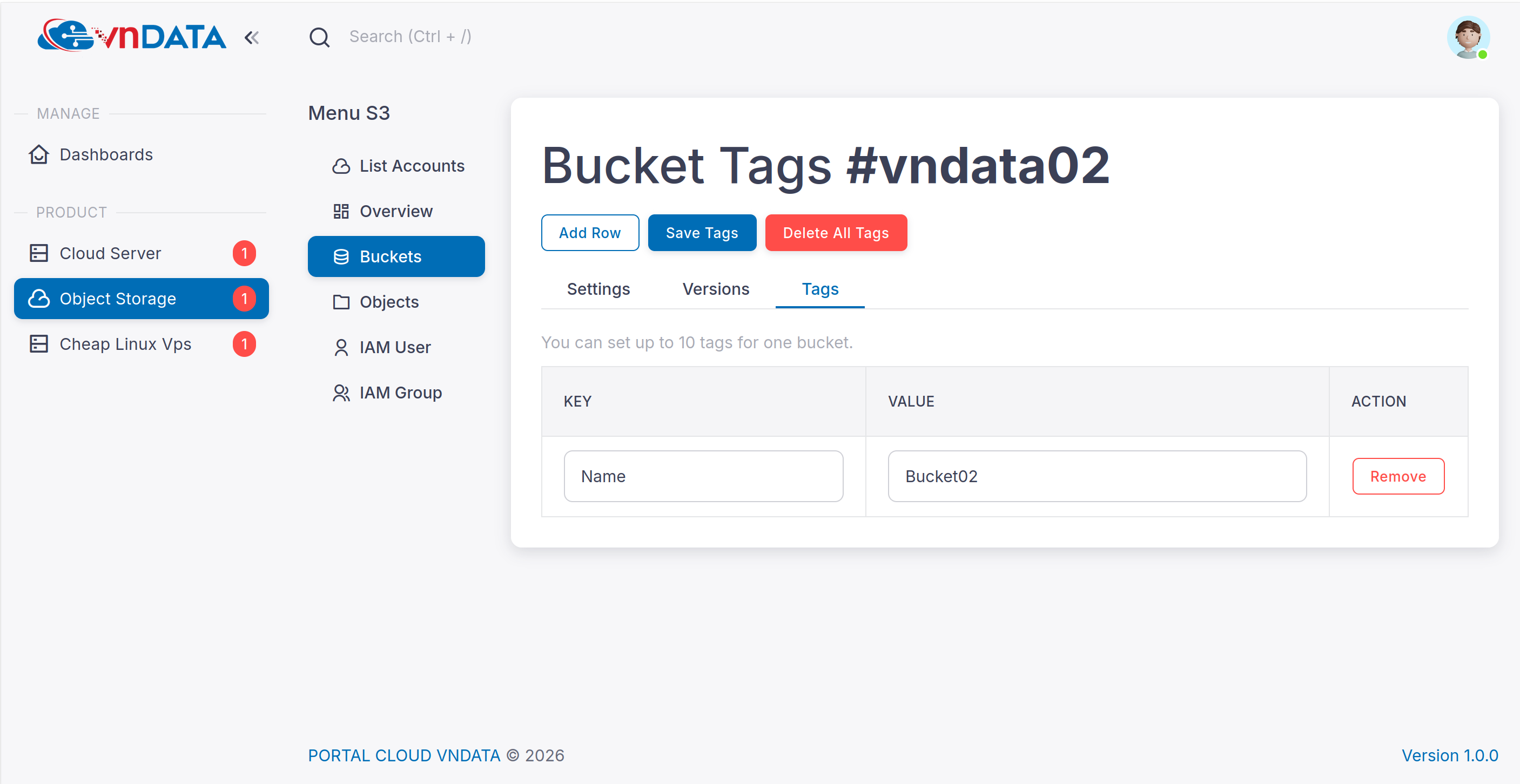1520x784 pixels.
Task: Collapse sidebar with double-chevron icon
Action: click(251, 38)
